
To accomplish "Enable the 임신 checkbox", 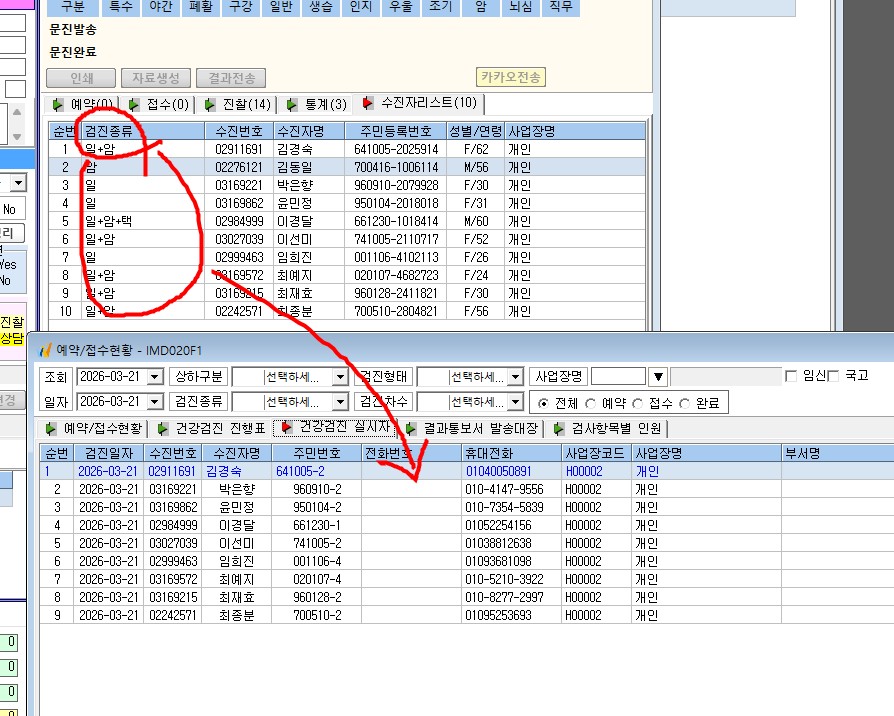I will click(791, 376).
